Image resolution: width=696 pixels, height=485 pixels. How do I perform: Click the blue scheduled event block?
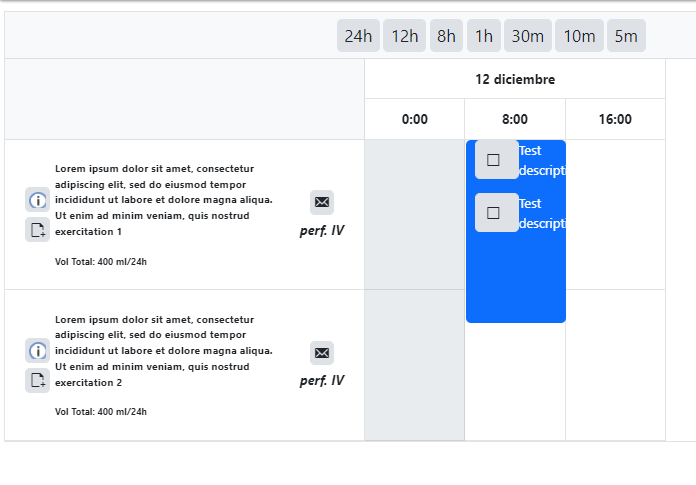point(516,280)
